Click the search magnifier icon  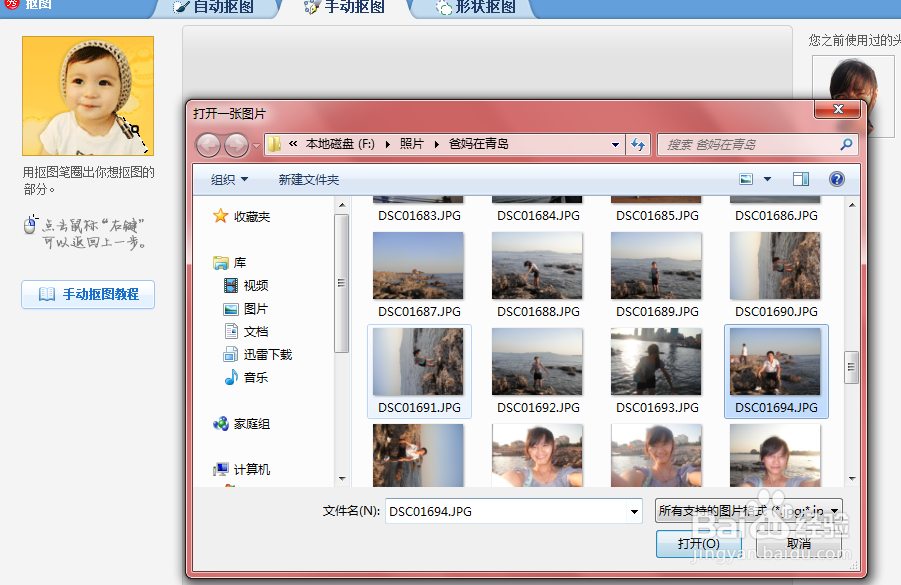[x=846, y=144]
